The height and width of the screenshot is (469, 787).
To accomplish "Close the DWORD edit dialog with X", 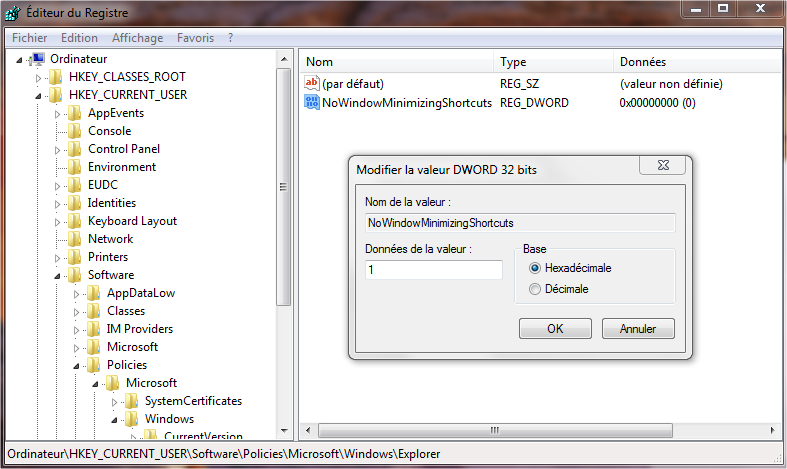I will point(663,165).
